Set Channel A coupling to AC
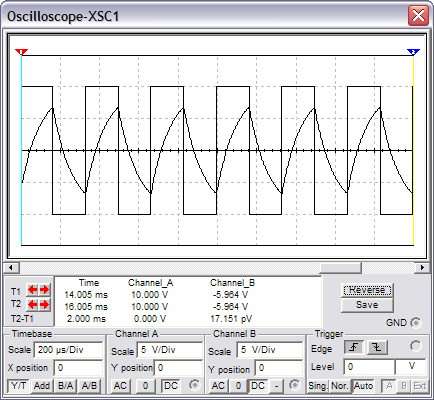The height and width of the screenshot is (400, 434). coord(120,386)
